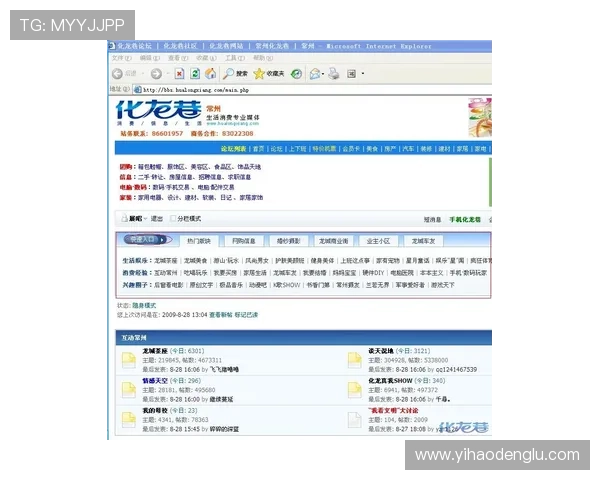Open the 谈天说地 forum title
This screenshot has height=480, width=600.
click(x=381, y=351)
